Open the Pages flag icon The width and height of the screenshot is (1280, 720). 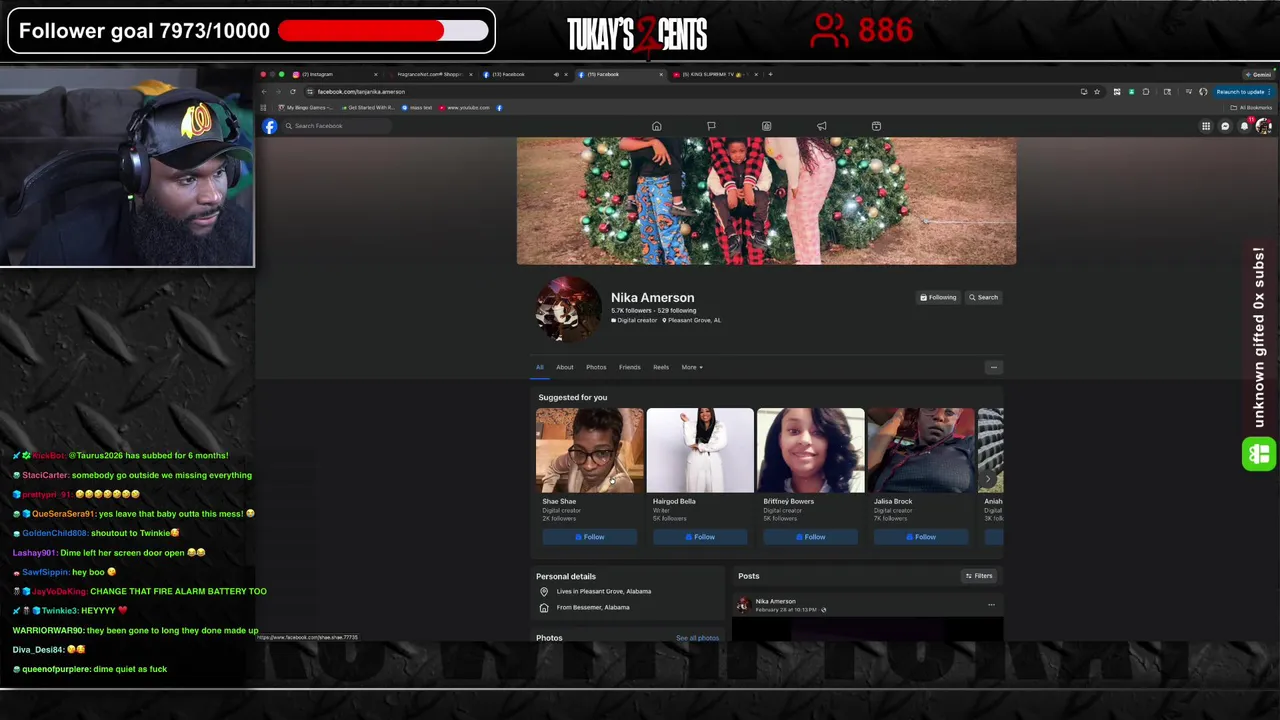711,126
